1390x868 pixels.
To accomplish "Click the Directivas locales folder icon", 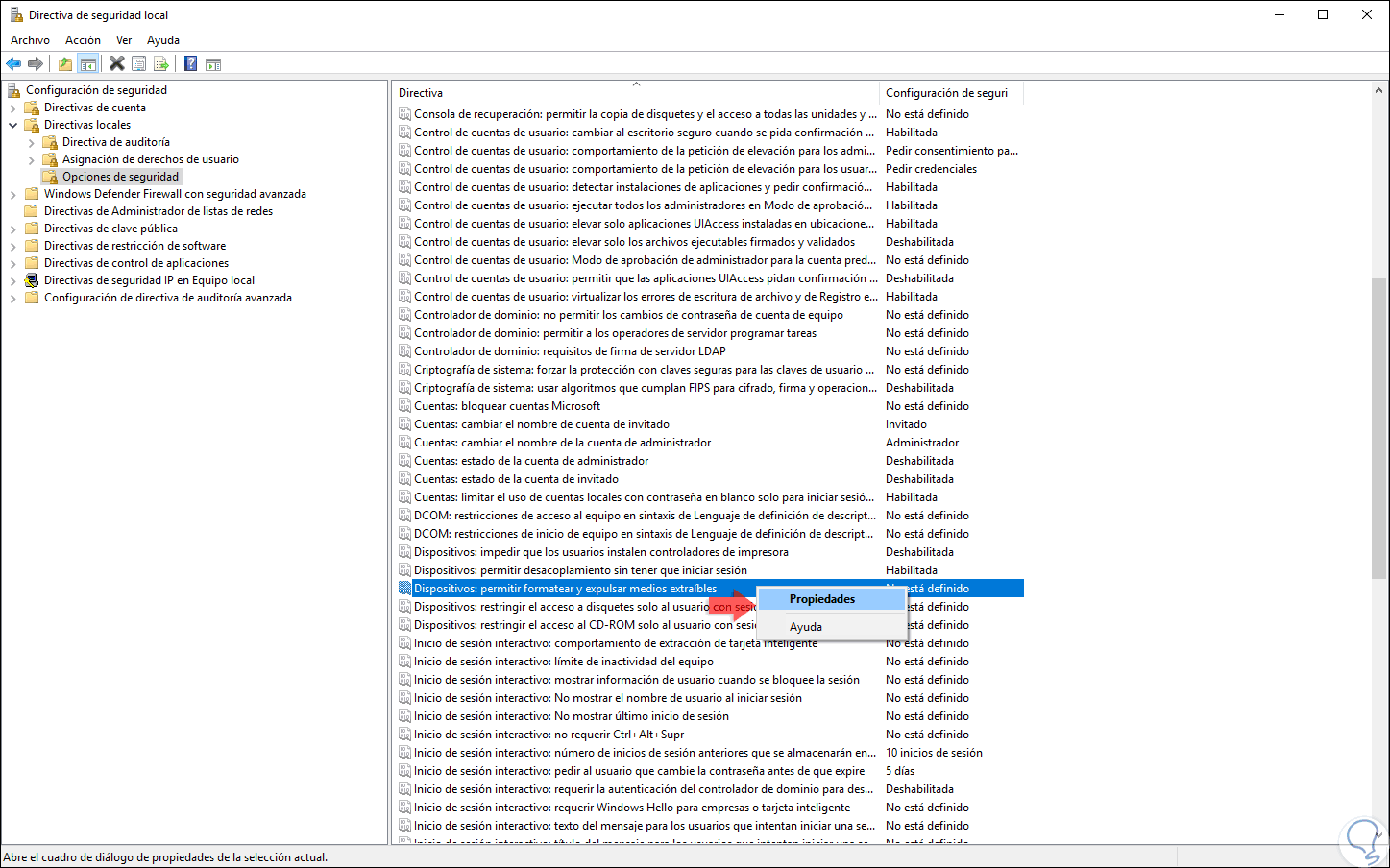I will pos(32,125).
